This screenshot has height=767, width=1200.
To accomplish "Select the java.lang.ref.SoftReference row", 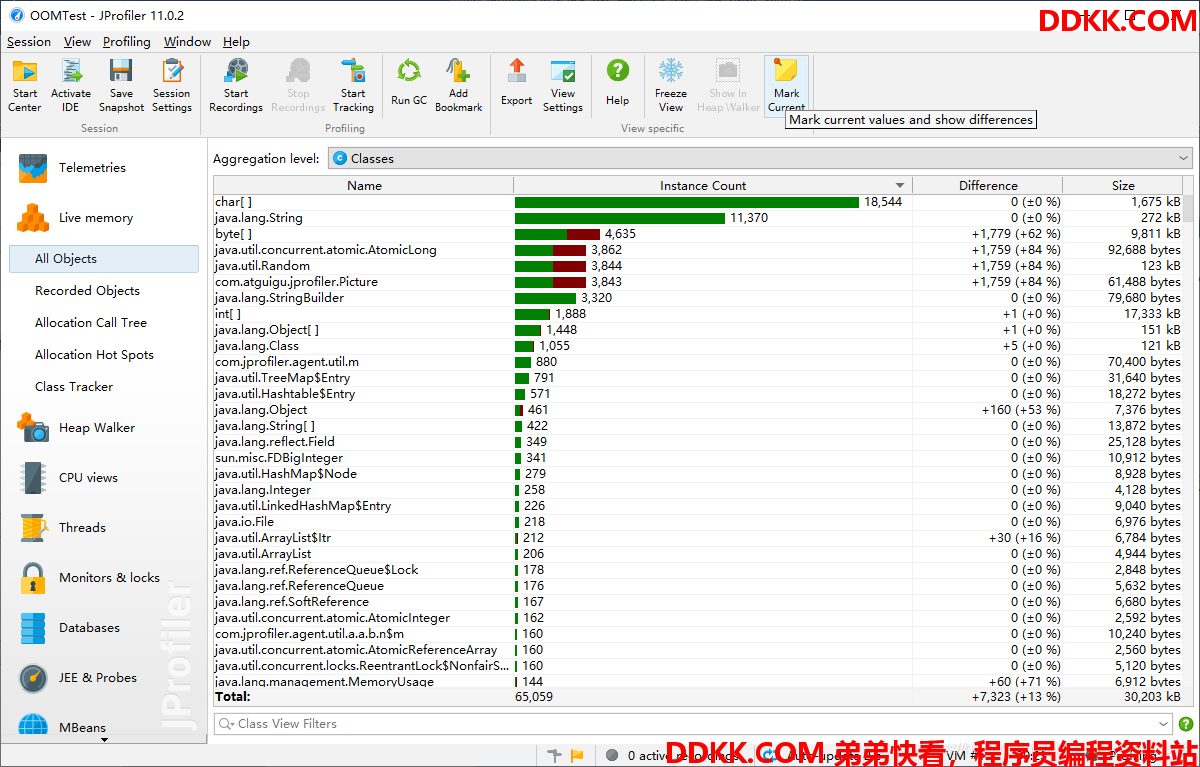I will tap(698, 602).
